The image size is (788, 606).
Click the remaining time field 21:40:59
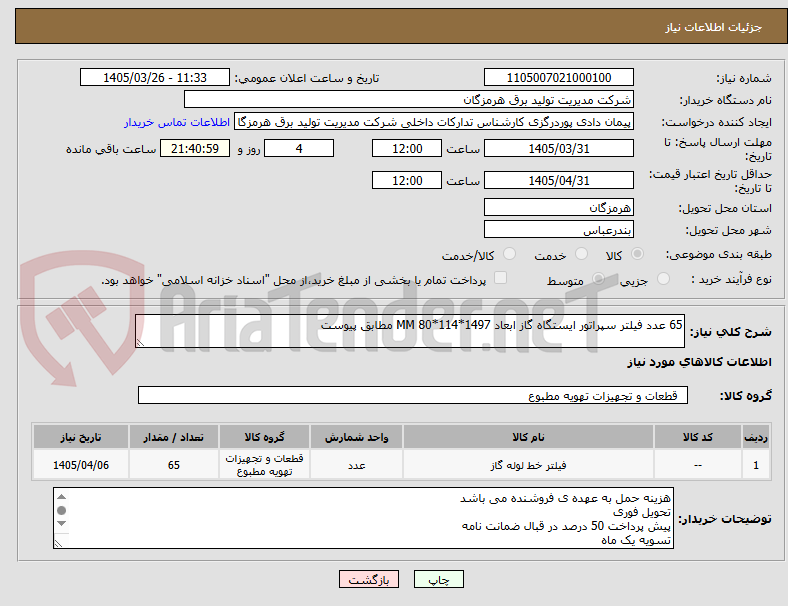tap(195, 149)
